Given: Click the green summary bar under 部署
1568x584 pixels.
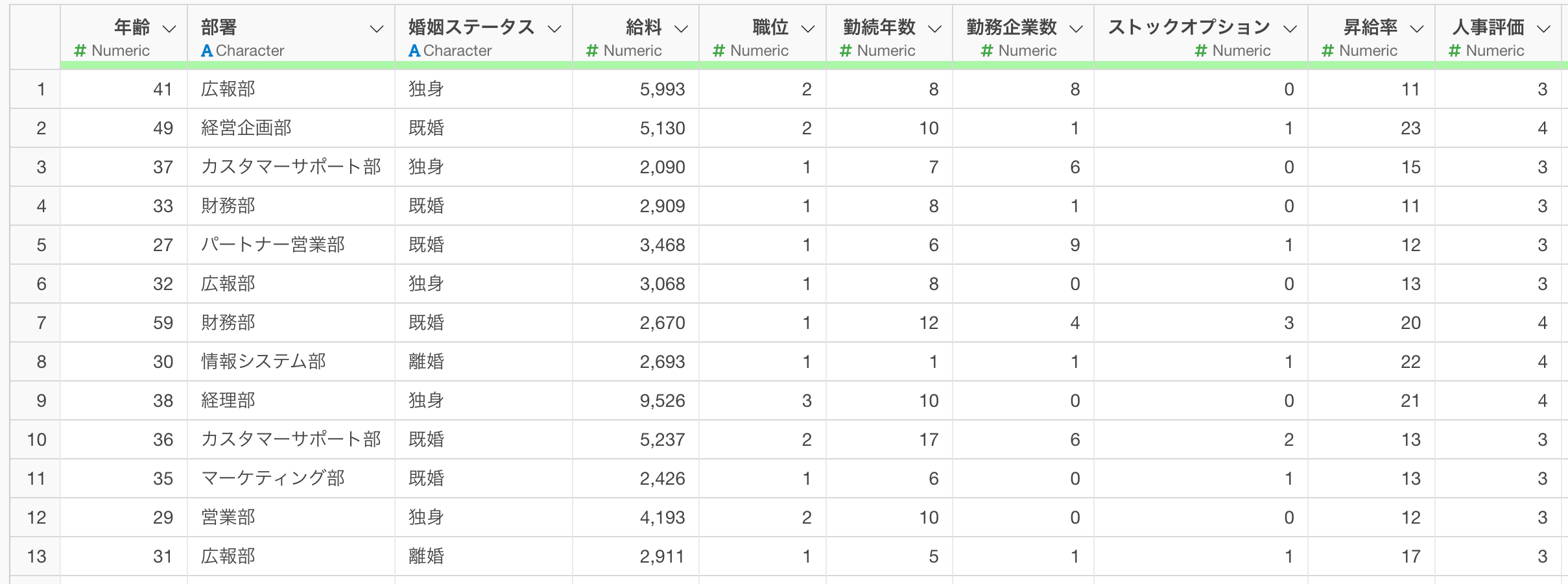Looking at the screenshot, I should coord(291,65).
